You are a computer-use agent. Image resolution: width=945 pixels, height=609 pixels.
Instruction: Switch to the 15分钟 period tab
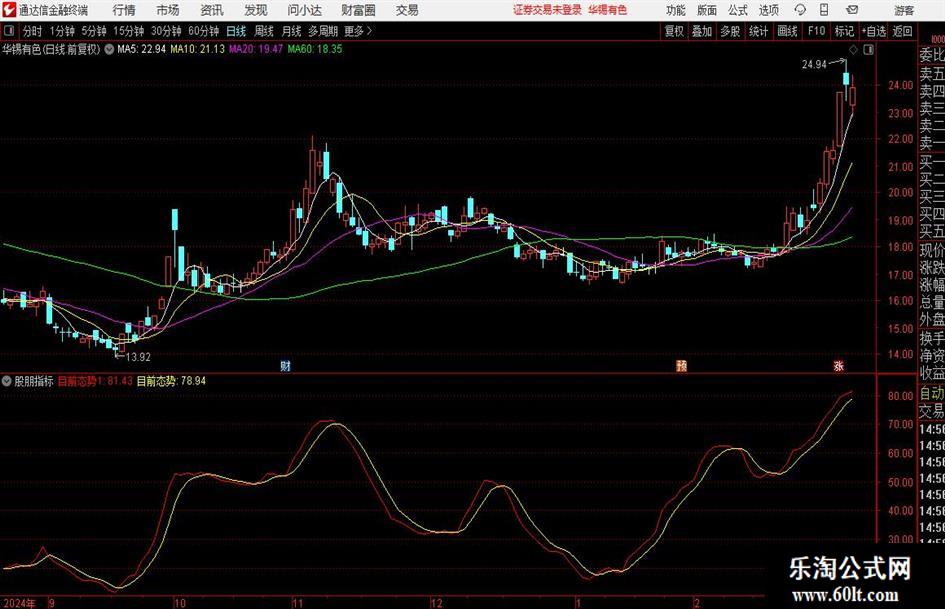click(x=128, y=31)
